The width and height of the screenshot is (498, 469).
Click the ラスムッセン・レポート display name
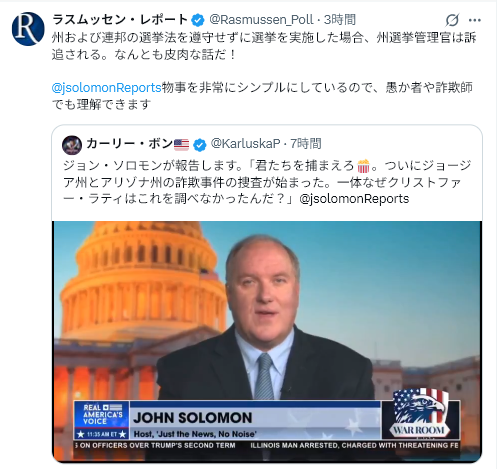coord(120,20)
